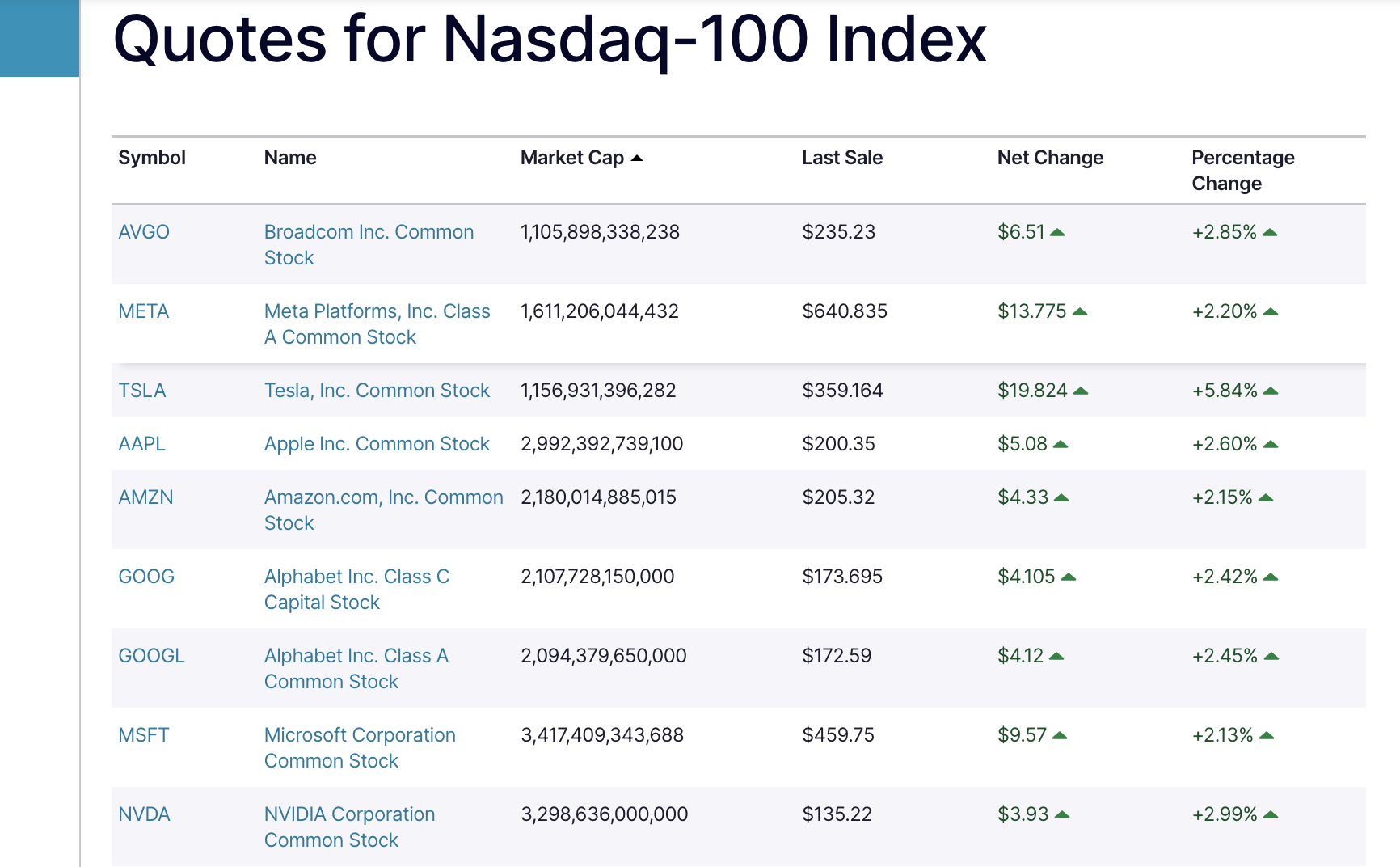
Task: Select the AAPL symbol link
Action: pos(142,444)
